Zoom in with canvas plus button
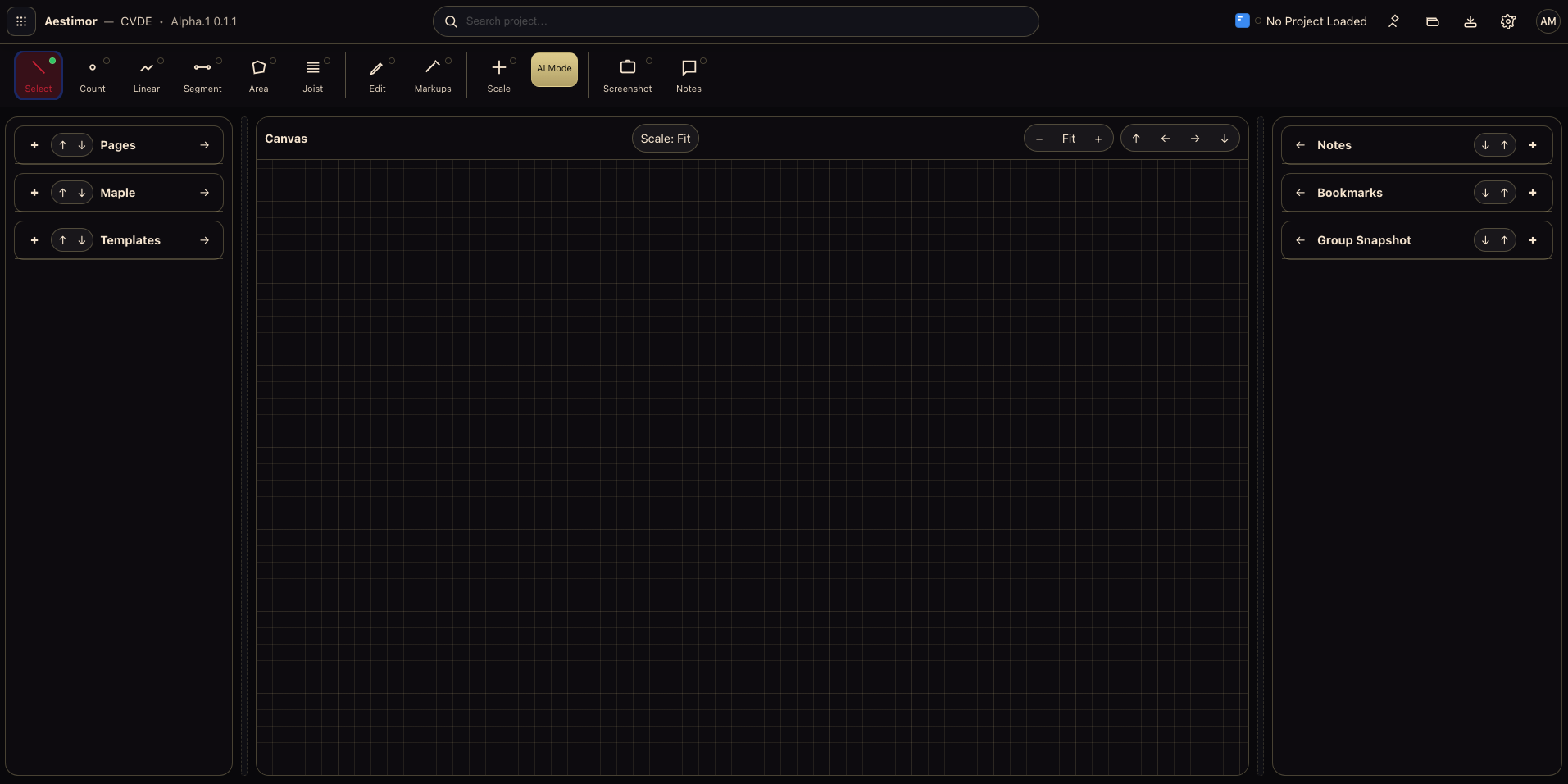 [1098, 139]
